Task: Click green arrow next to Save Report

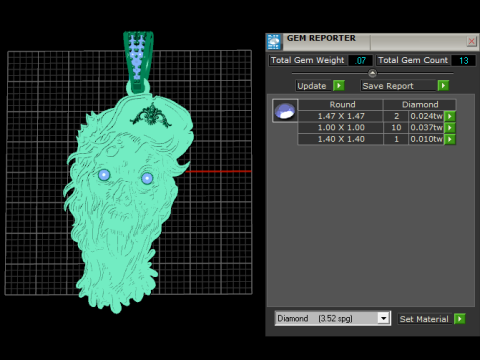Action: 443,86
